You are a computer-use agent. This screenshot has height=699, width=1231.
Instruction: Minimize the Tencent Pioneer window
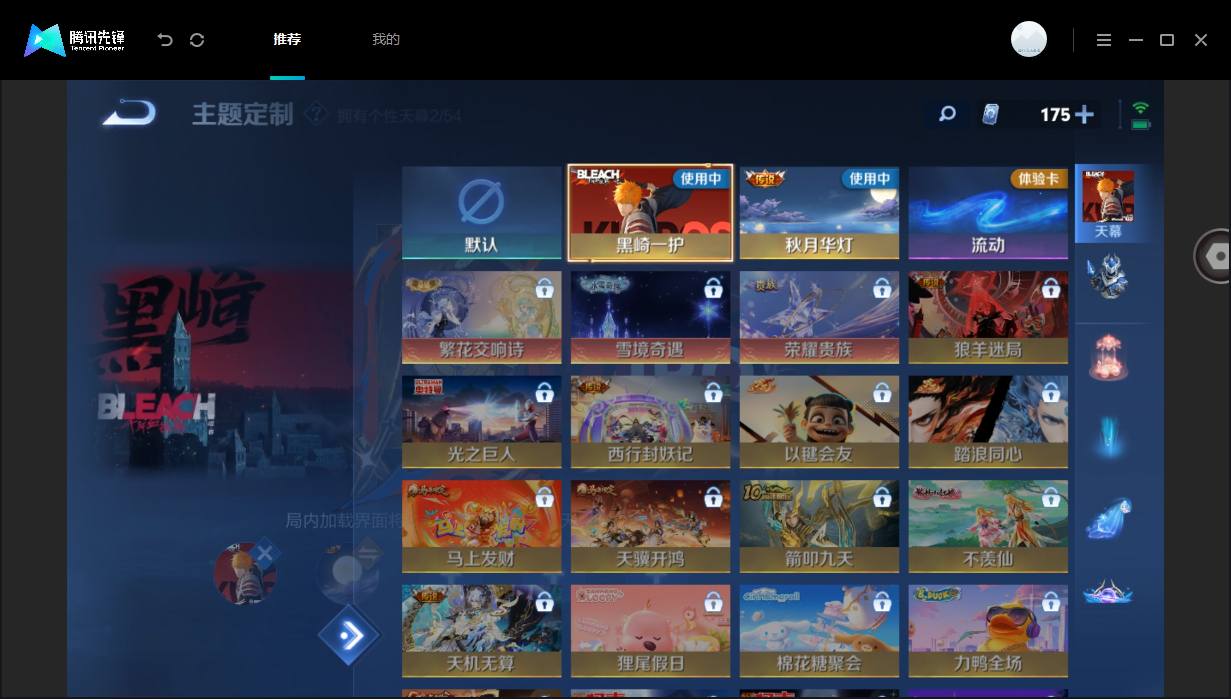pyautogui.click(x=1136, y=40)
